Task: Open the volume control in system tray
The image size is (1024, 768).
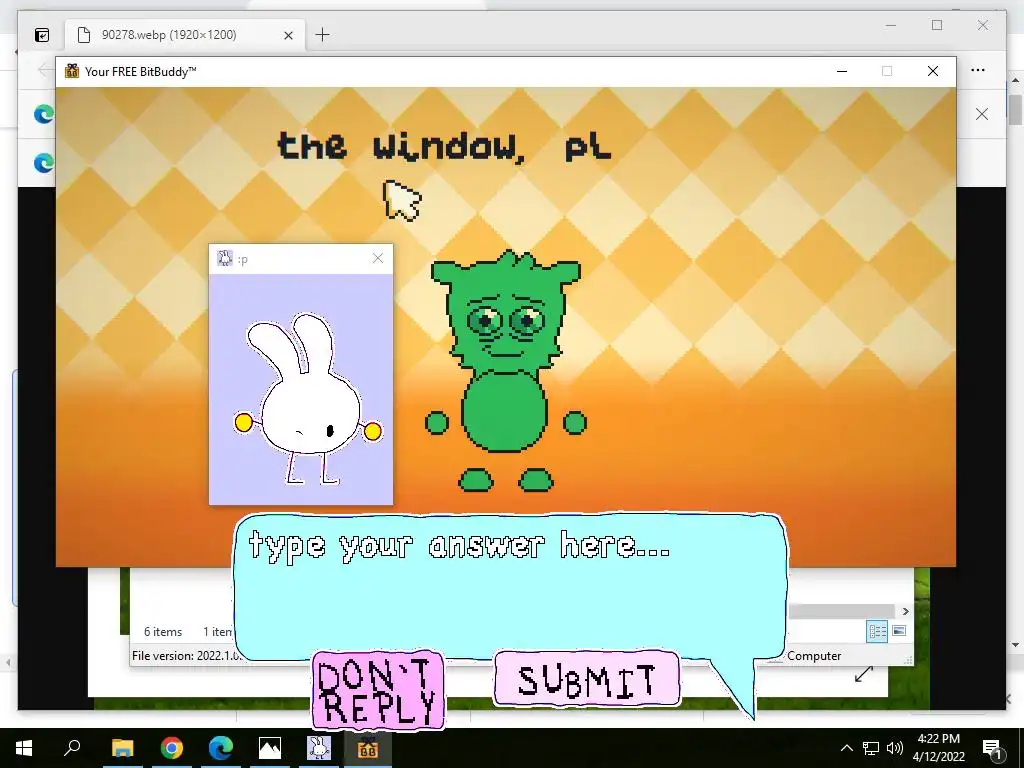Action: [895, 748]
